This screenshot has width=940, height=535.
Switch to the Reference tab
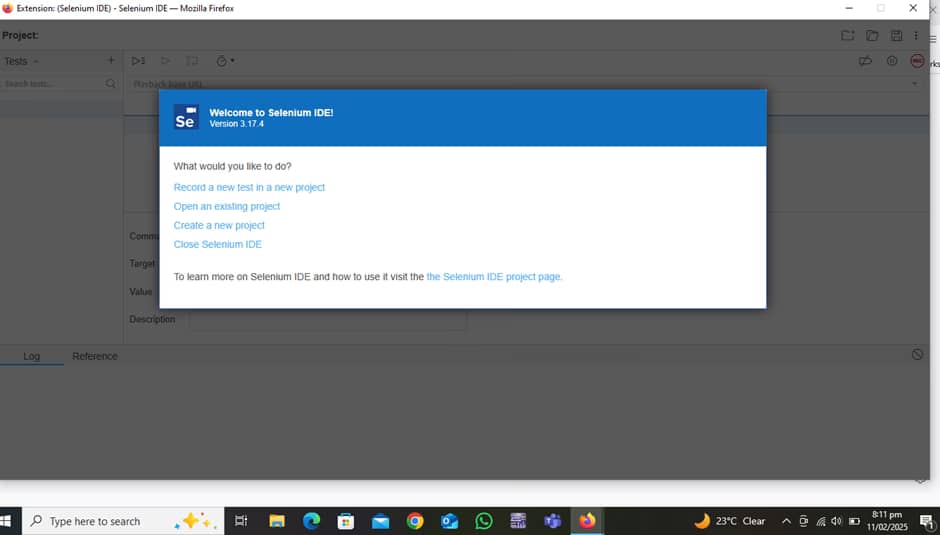click(x=95, y=356)
